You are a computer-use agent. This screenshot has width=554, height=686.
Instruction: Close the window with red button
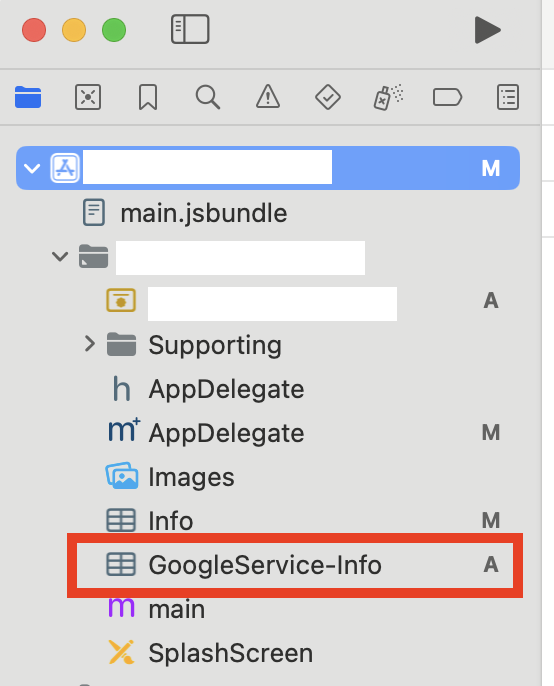[x=34, y=30]
